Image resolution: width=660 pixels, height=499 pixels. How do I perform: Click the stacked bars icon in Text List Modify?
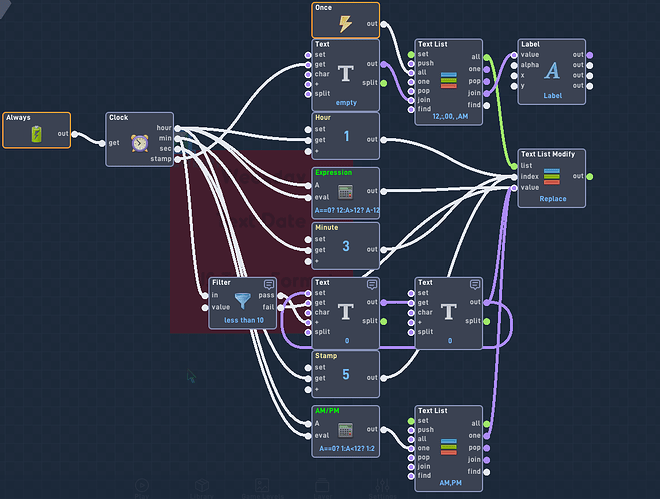point(551,176)
